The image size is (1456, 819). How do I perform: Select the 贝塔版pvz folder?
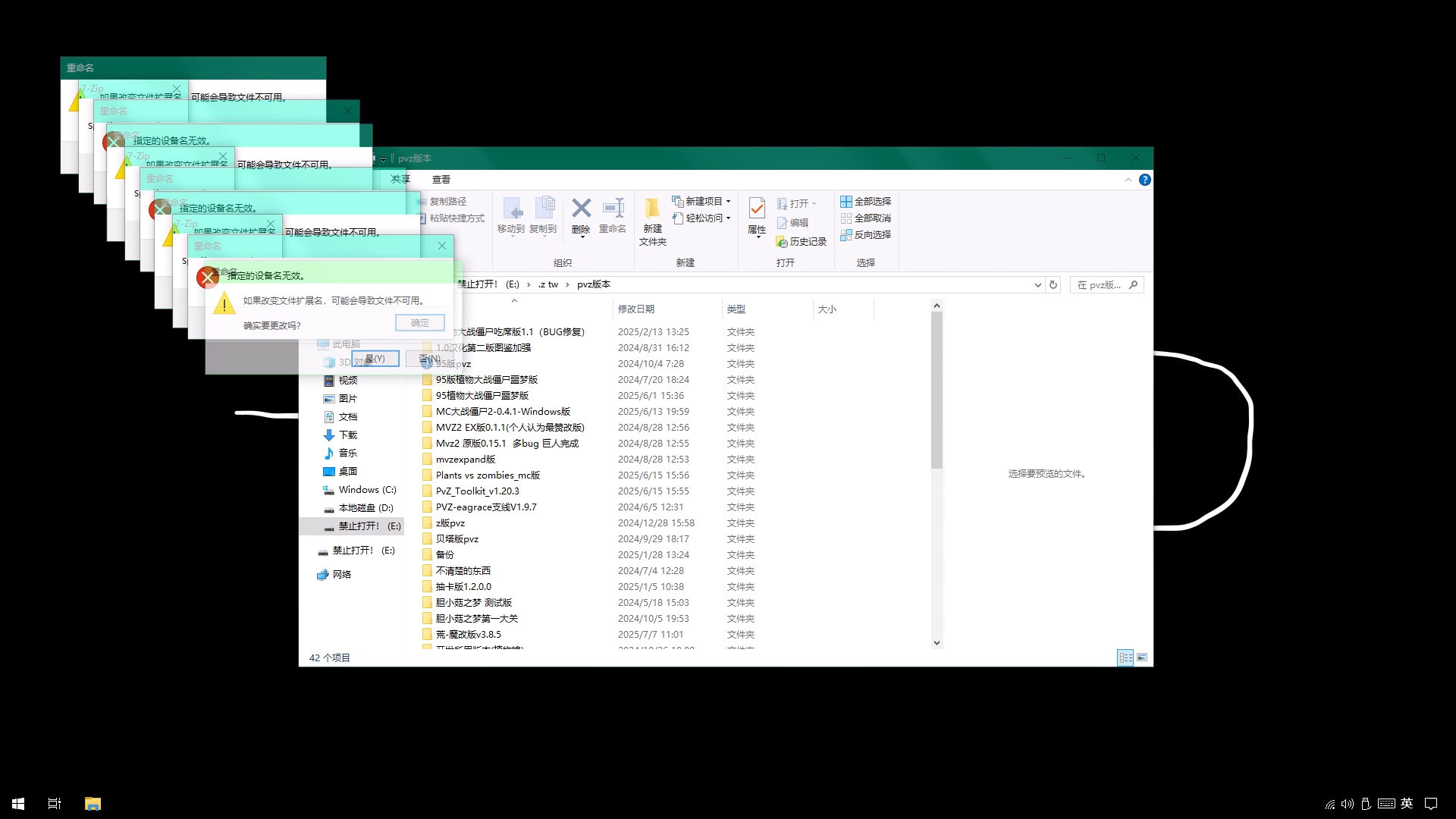point(457,539)
